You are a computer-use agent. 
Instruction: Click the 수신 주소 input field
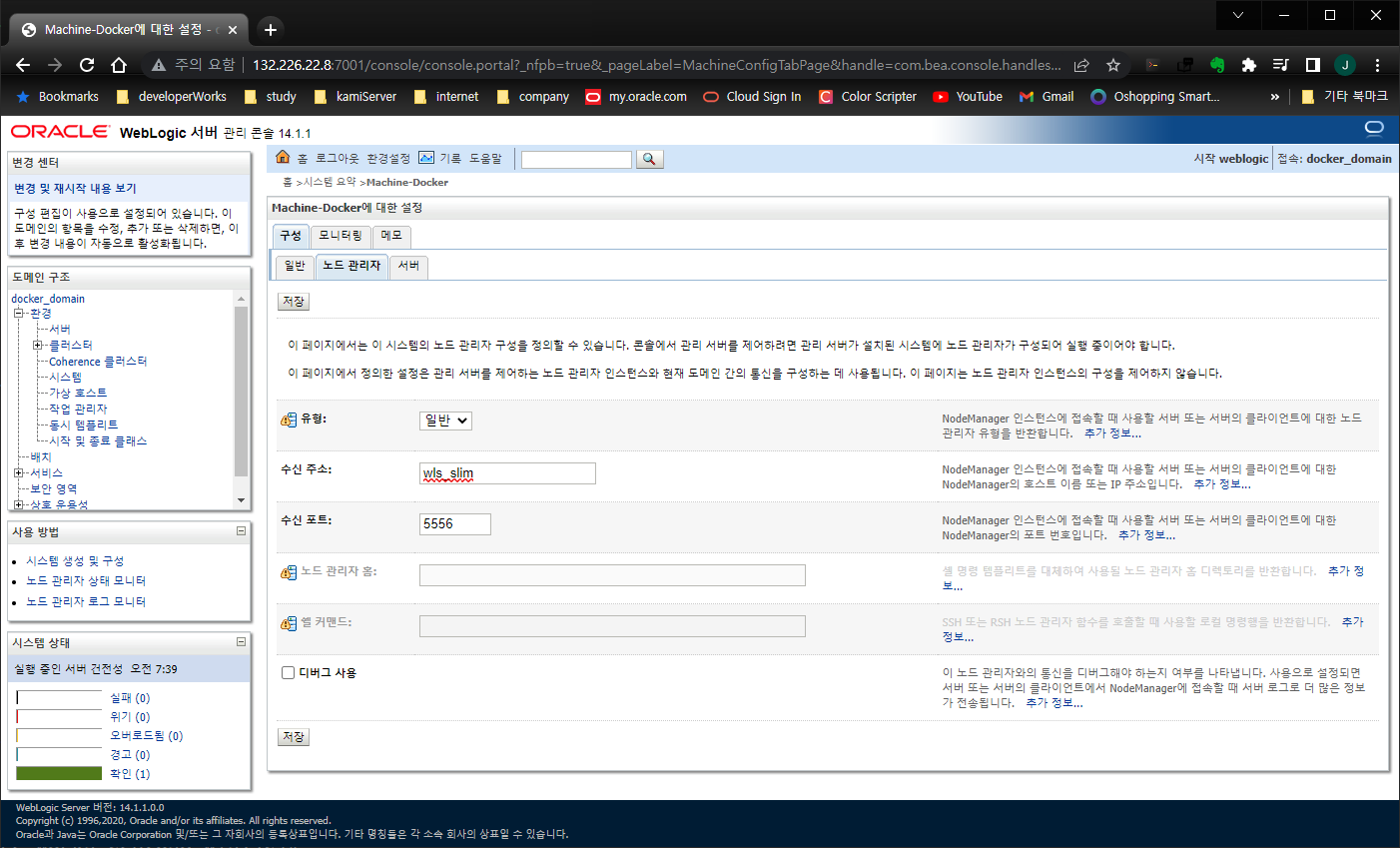click(x=507, y=473)
